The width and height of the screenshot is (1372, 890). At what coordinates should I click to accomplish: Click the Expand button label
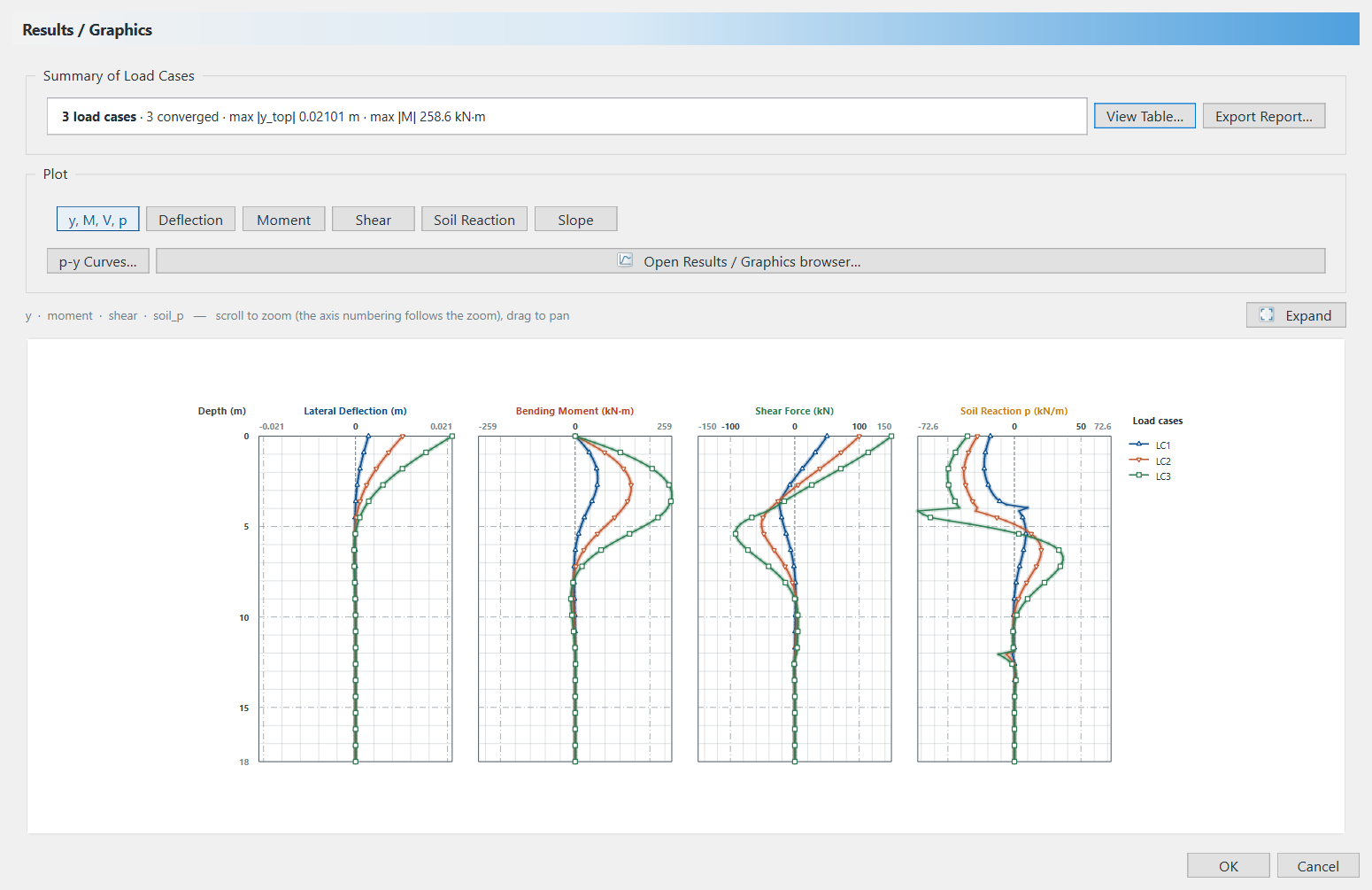click(x=1308, y=315)
